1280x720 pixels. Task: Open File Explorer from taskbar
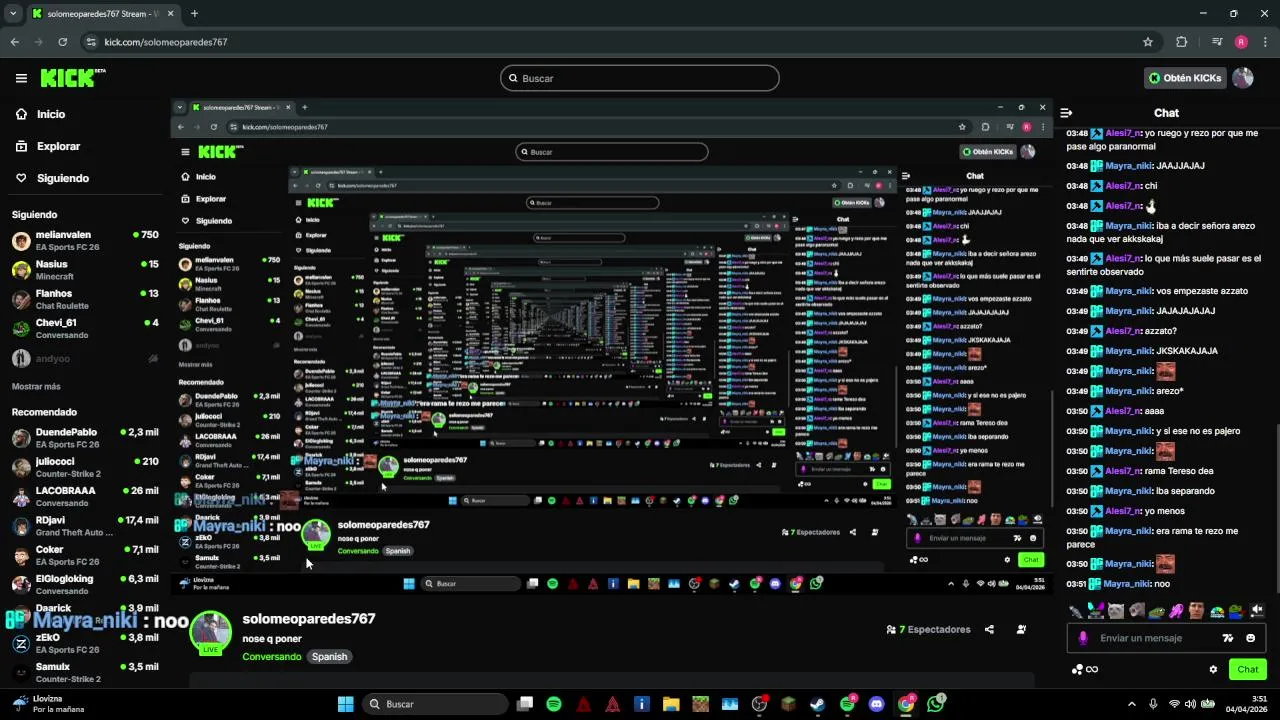[x=671, y=704]
